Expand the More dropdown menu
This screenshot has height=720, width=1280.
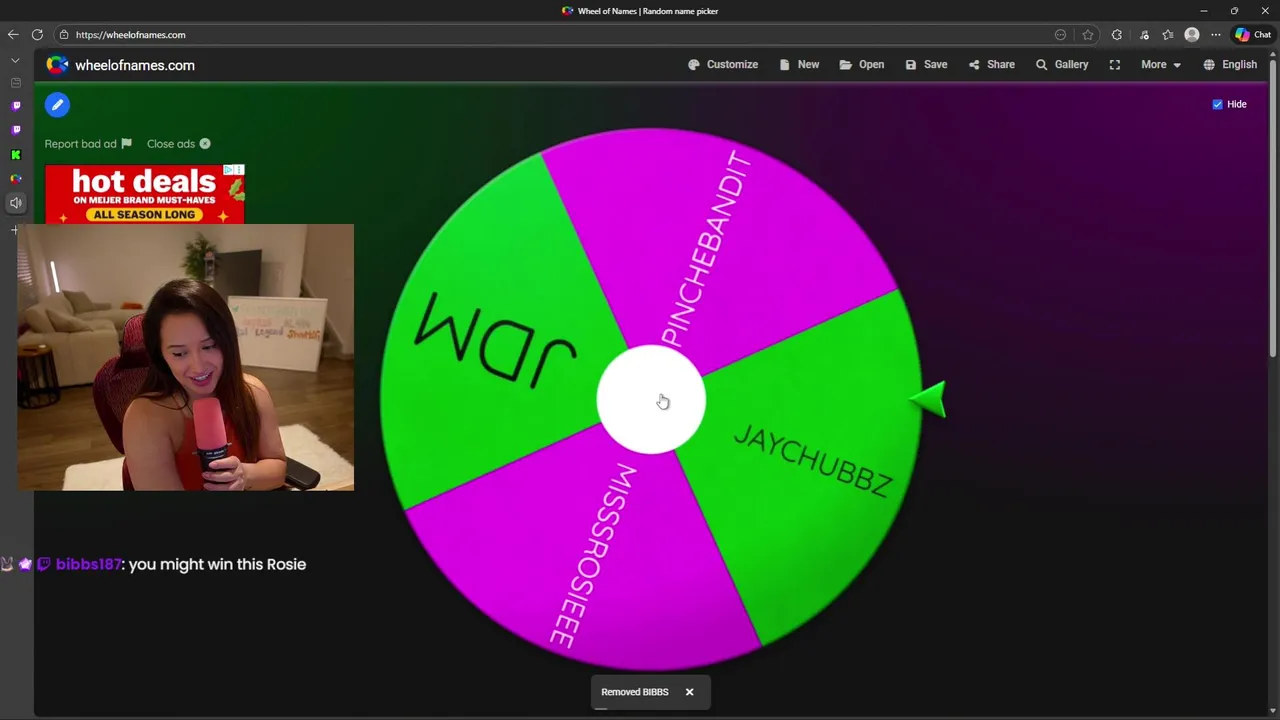pyautogui.click(x=1161, y=65)
